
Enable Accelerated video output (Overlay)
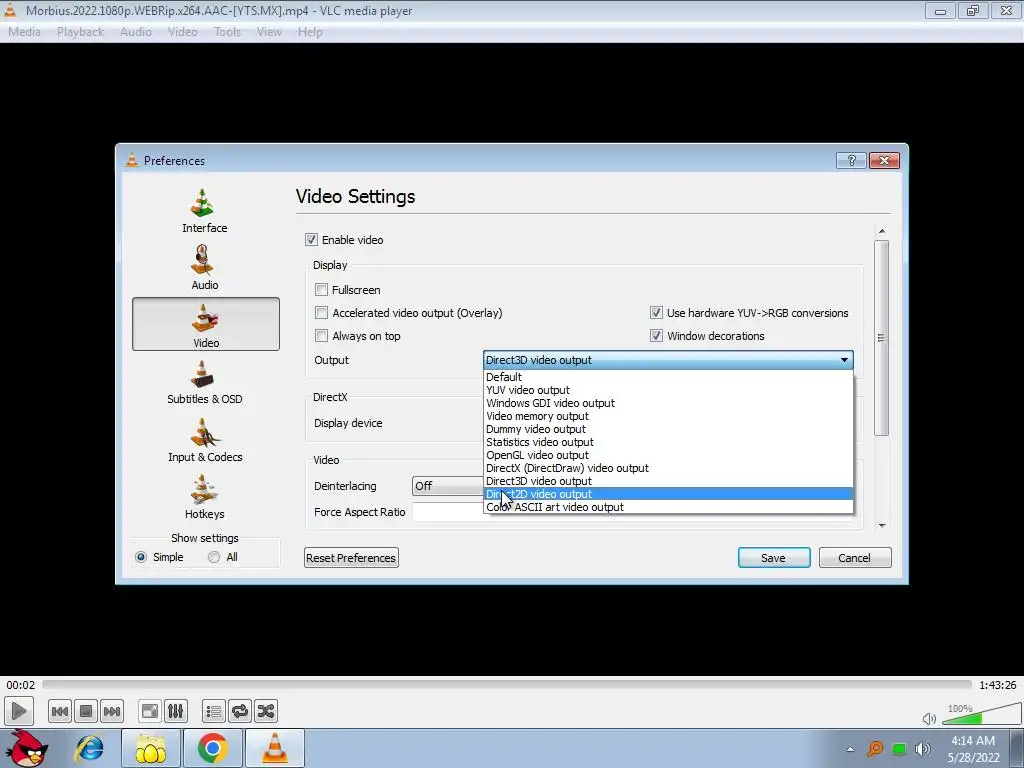[321, 313]
